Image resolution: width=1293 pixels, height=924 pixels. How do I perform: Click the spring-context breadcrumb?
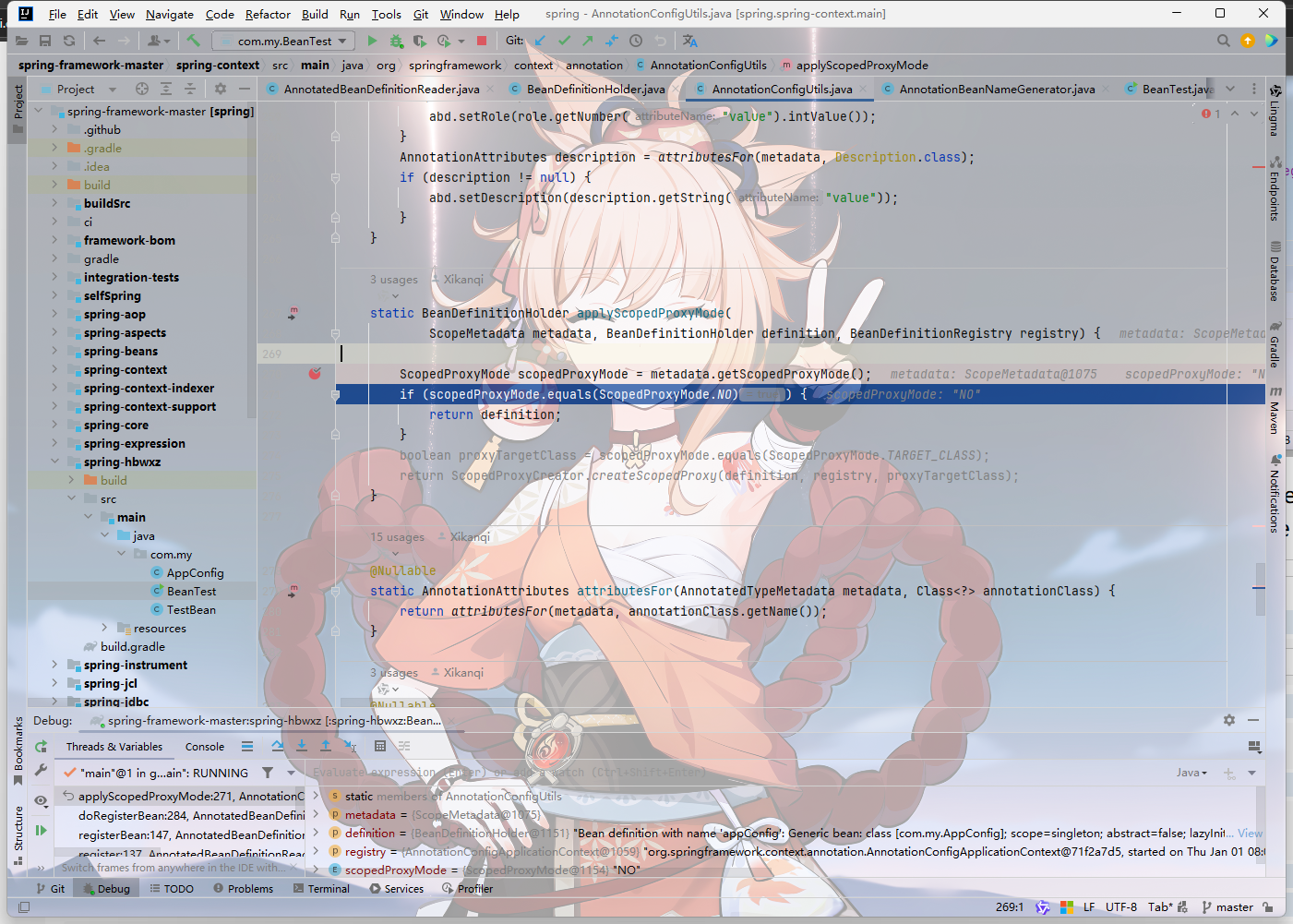[217, 65]
